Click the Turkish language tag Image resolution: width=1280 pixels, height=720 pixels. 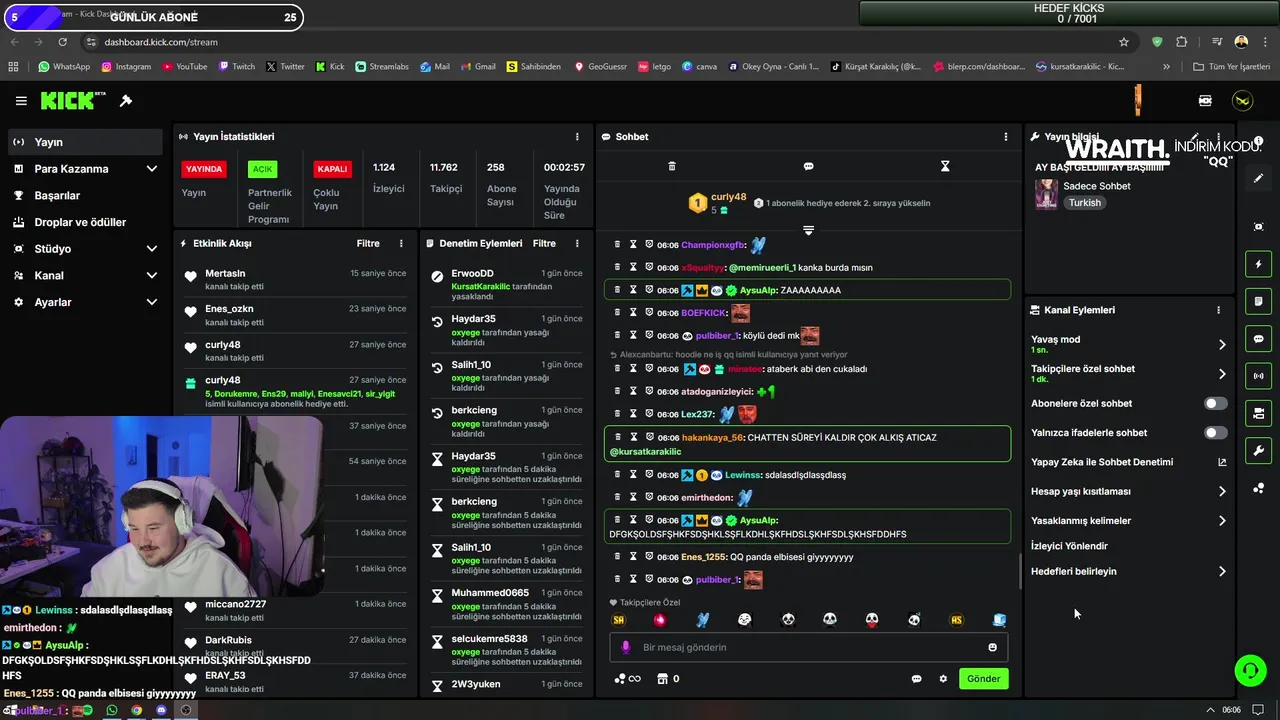(x=1084, y=203)
